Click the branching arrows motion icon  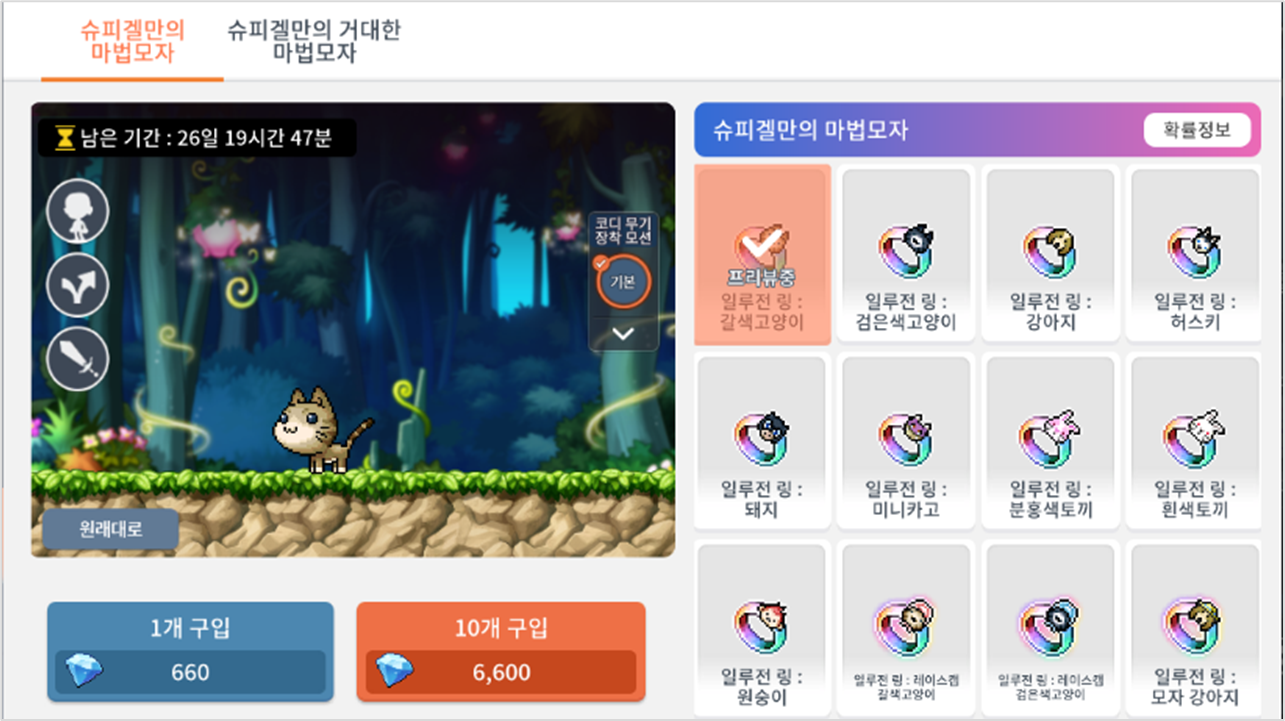tap(78, 285)
